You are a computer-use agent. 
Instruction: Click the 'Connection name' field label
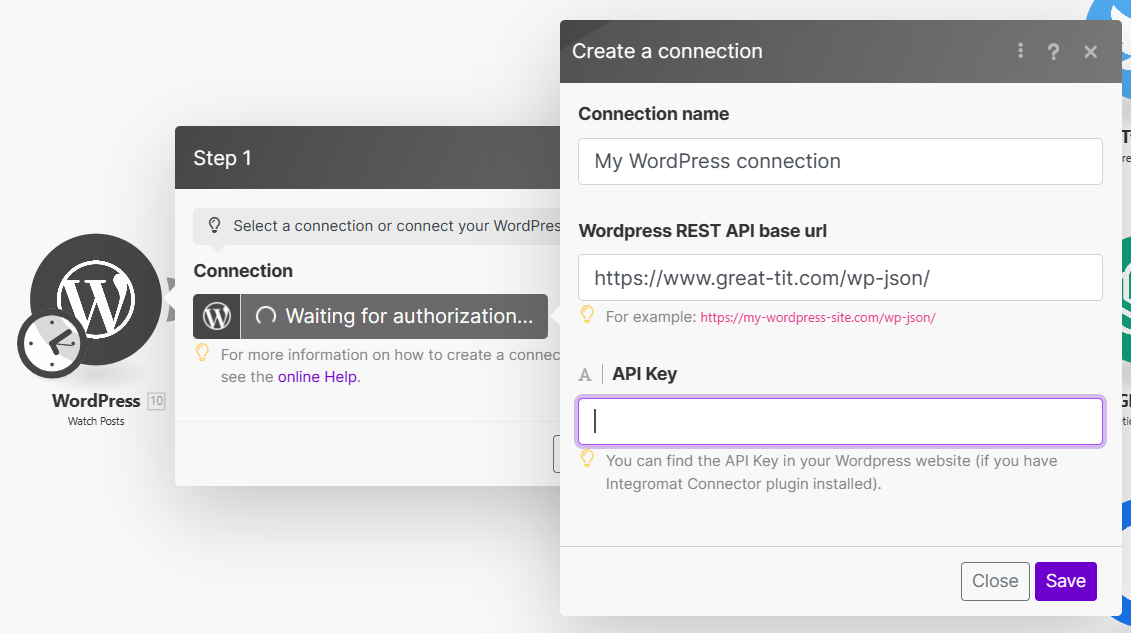tap(653, 114)
